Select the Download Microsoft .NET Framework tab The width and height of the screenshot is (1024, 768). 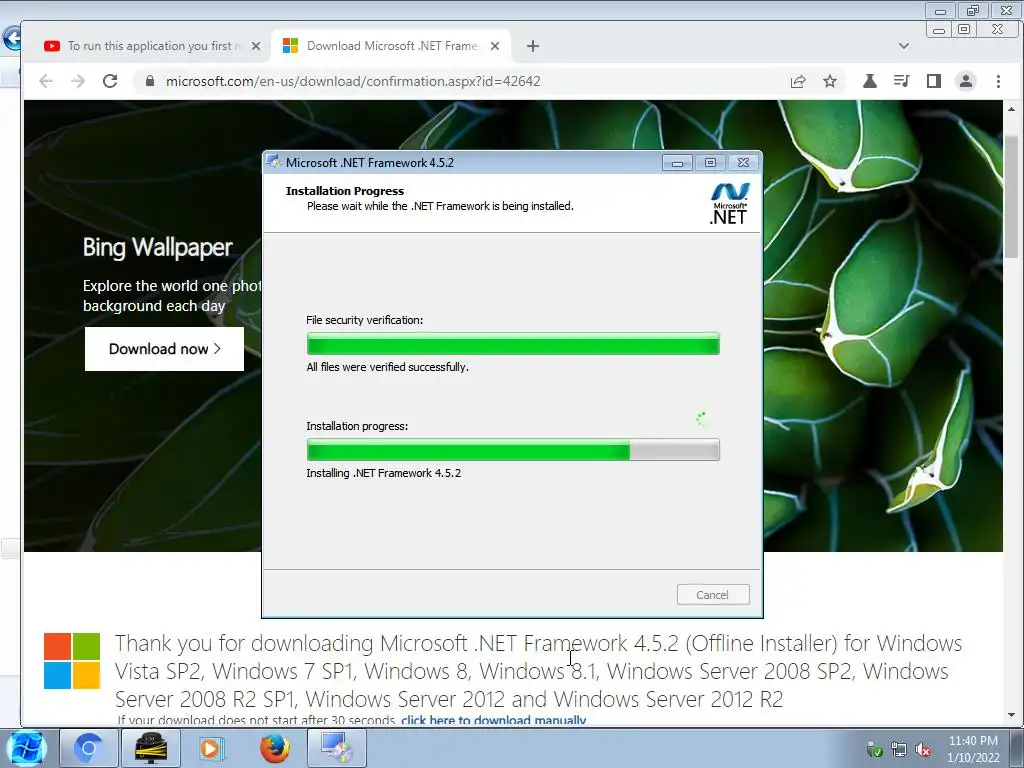point(391,46)
